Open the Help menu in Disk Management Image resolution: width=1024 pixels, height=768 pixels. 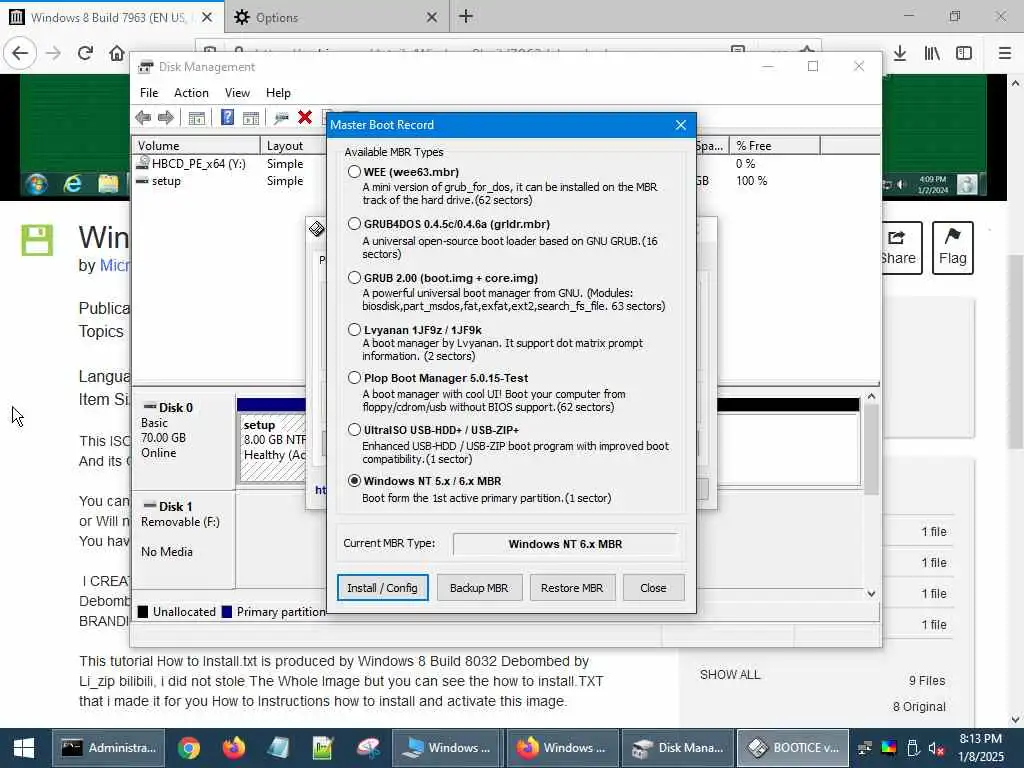[278, 93]
